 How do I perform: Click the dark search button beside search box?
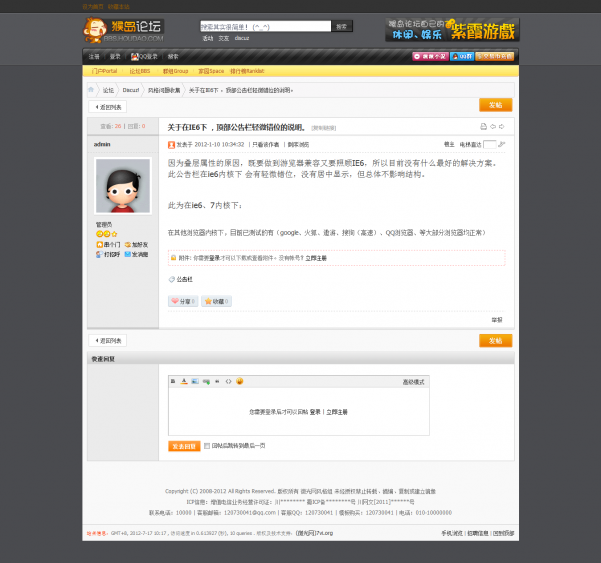(342, 26)
